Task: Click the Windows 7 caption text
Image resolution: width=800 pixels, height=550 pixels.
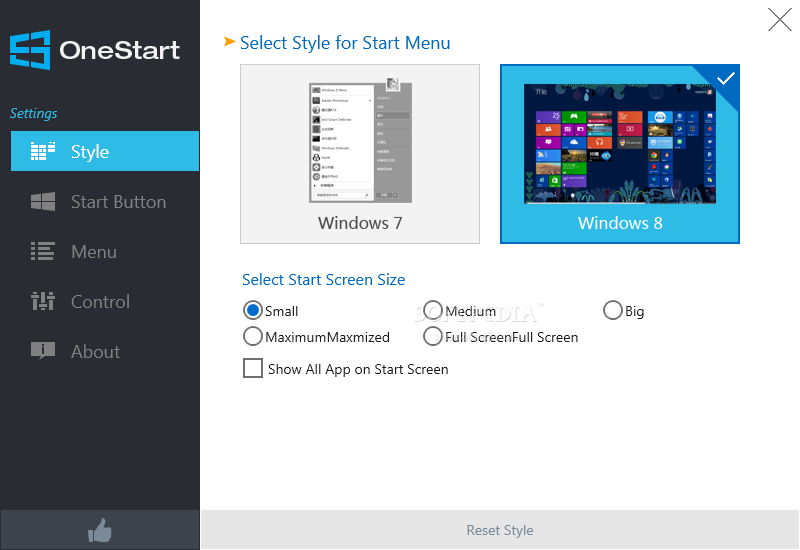Action: click(x=360, y=223)
